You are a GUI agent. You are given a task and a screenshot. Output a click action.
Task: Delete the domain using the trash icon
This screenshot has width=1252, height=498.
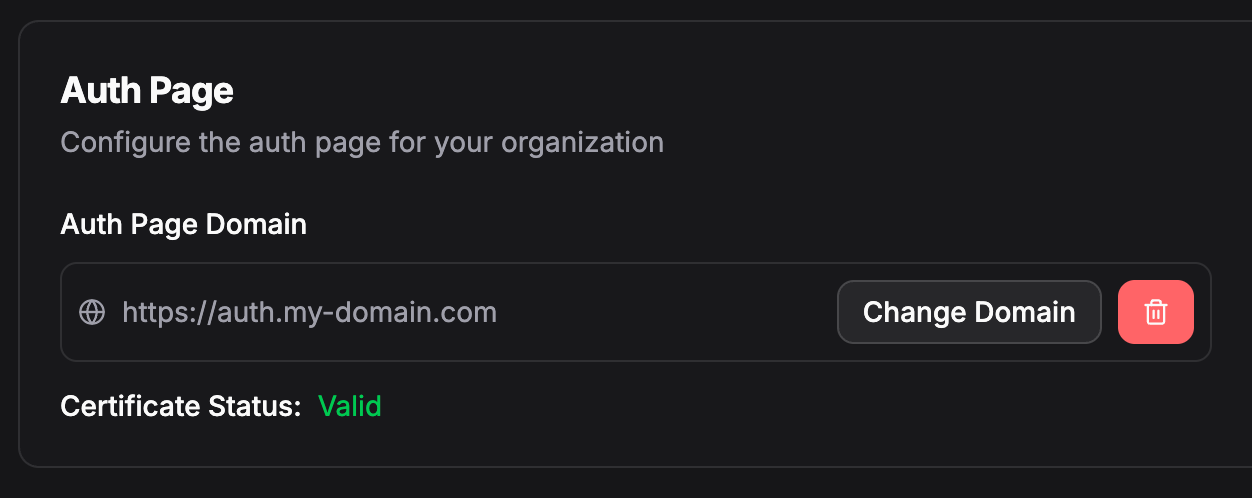coord(1155,312)
